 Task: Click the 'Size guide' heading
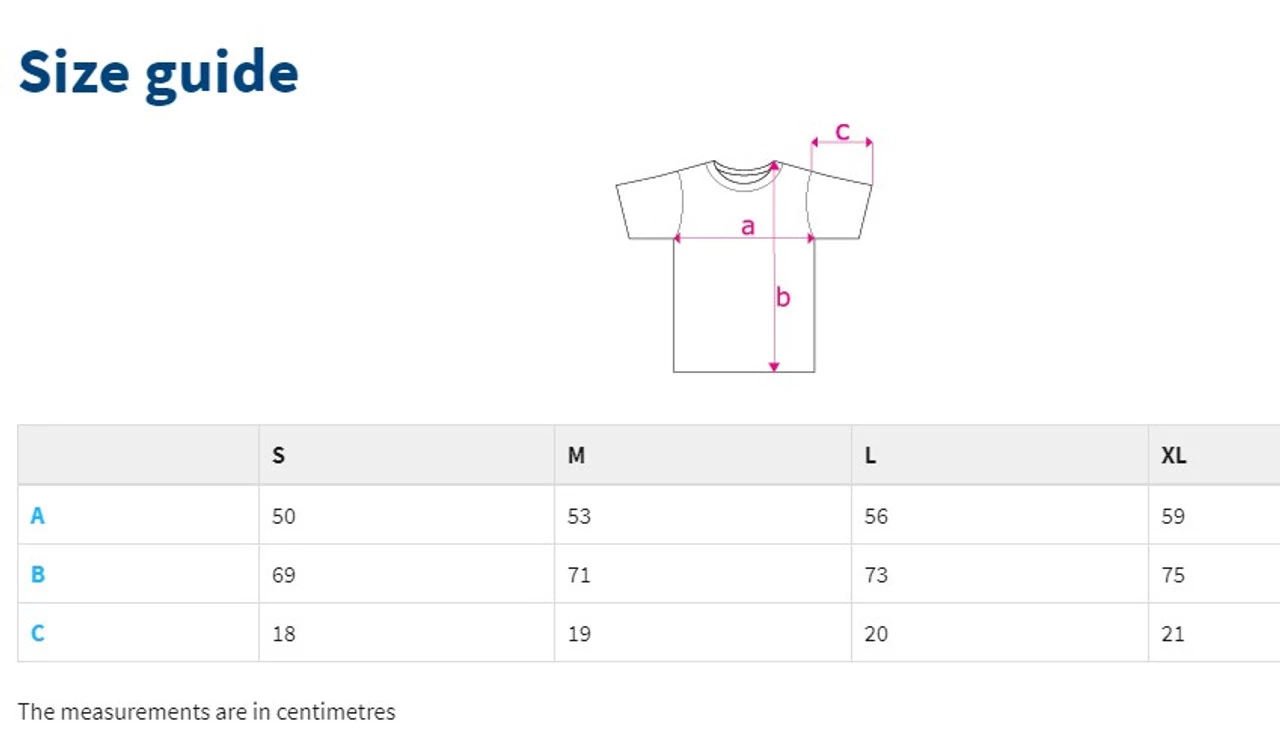[x=158, y=72]
